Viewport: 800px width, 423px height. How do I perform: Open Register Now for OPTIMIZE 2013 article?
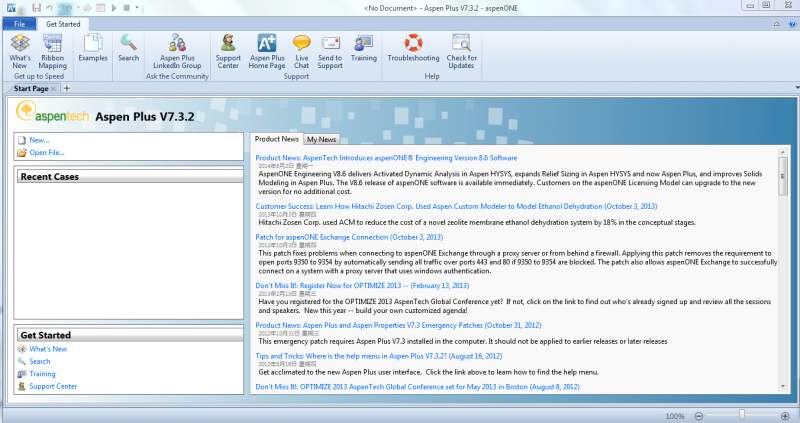(362, 286)
